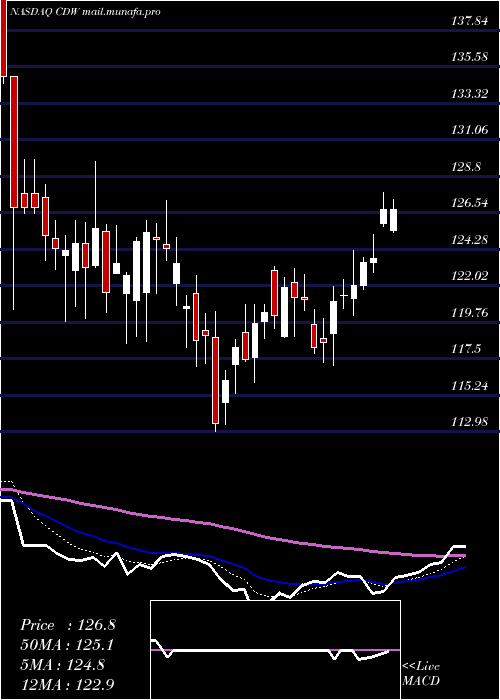Click the Price : 126.8 readout
The height and width of the screenshot is (700, 500).
[68, 625]
